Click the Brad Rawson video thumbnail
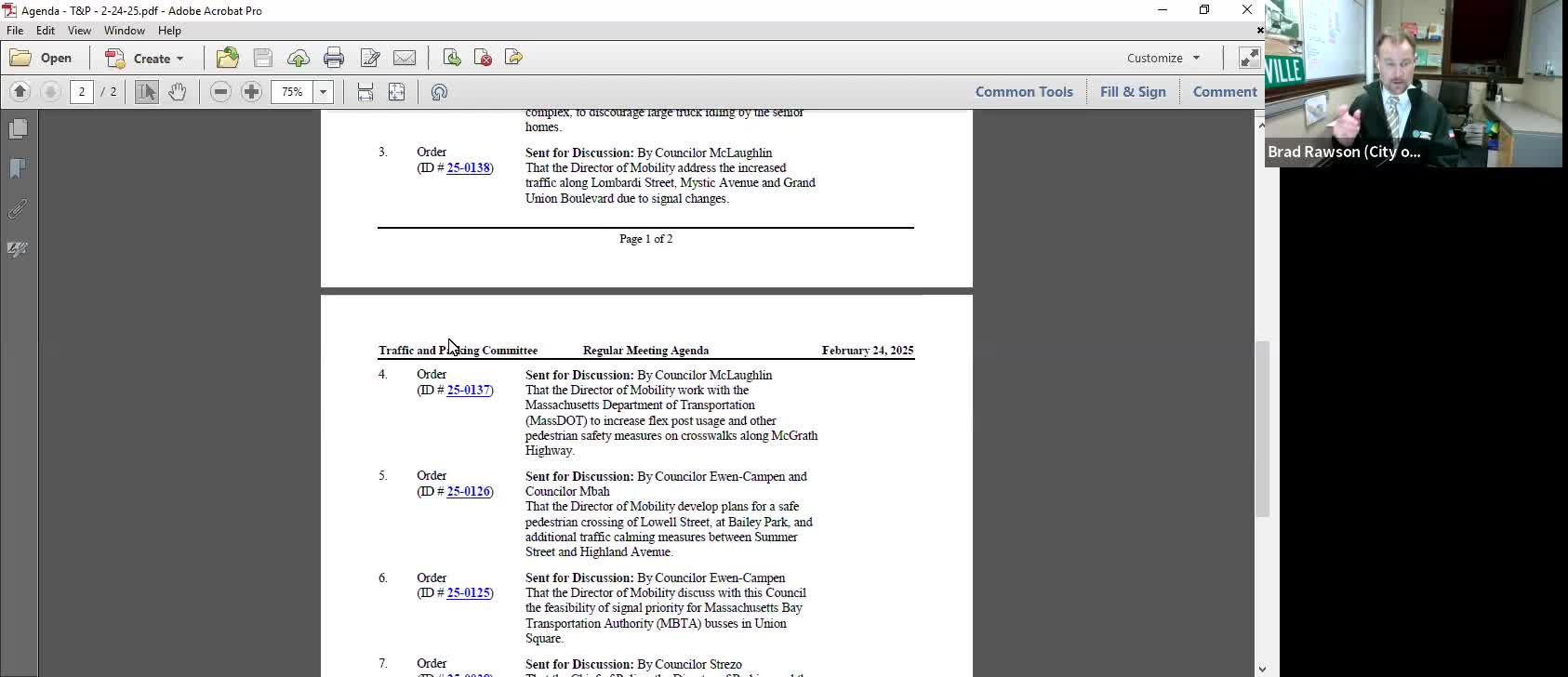 [x=1414, y=84]
